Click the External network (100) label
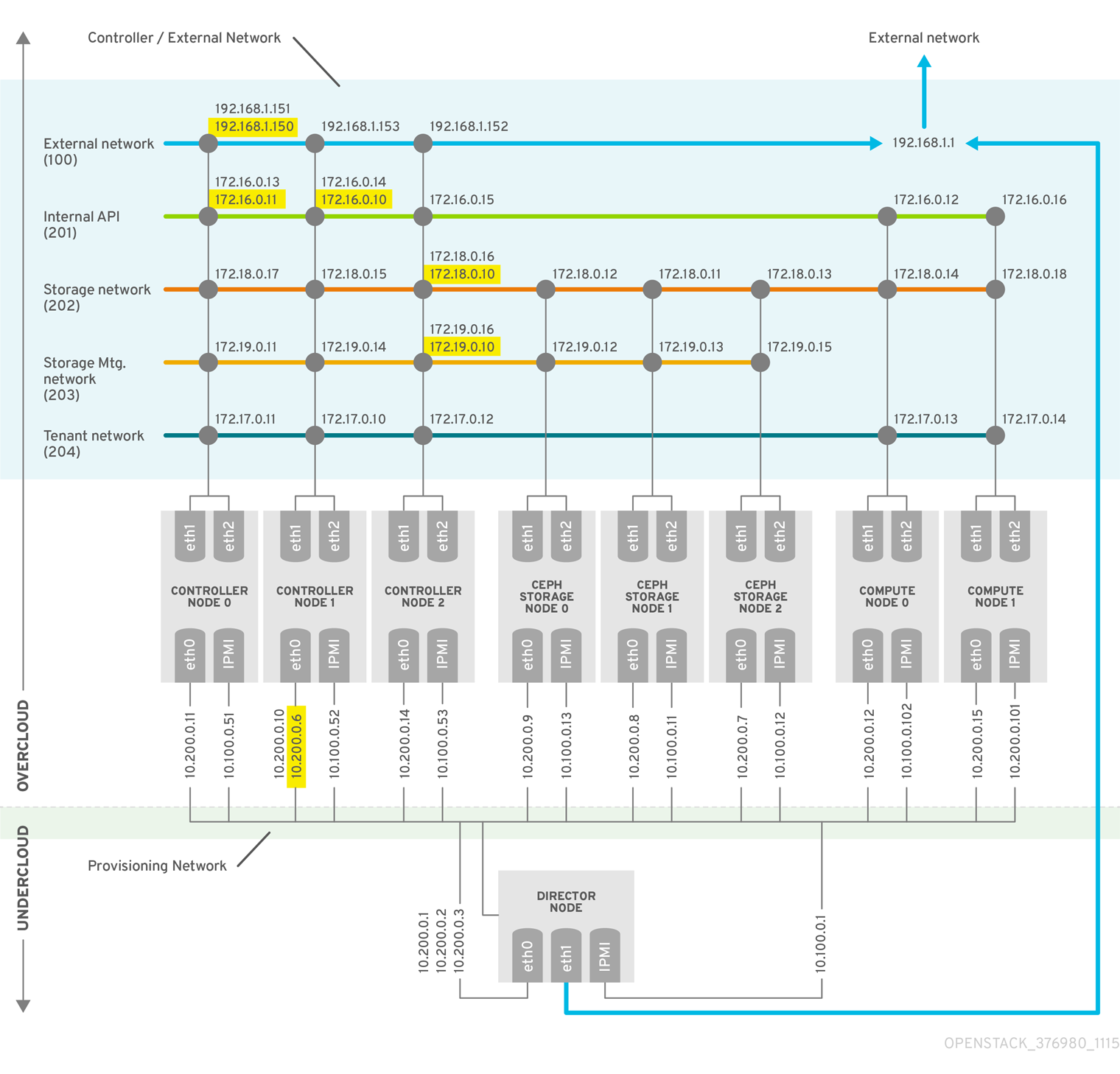Screen dimensions: 1120x1074 point(99,152)
